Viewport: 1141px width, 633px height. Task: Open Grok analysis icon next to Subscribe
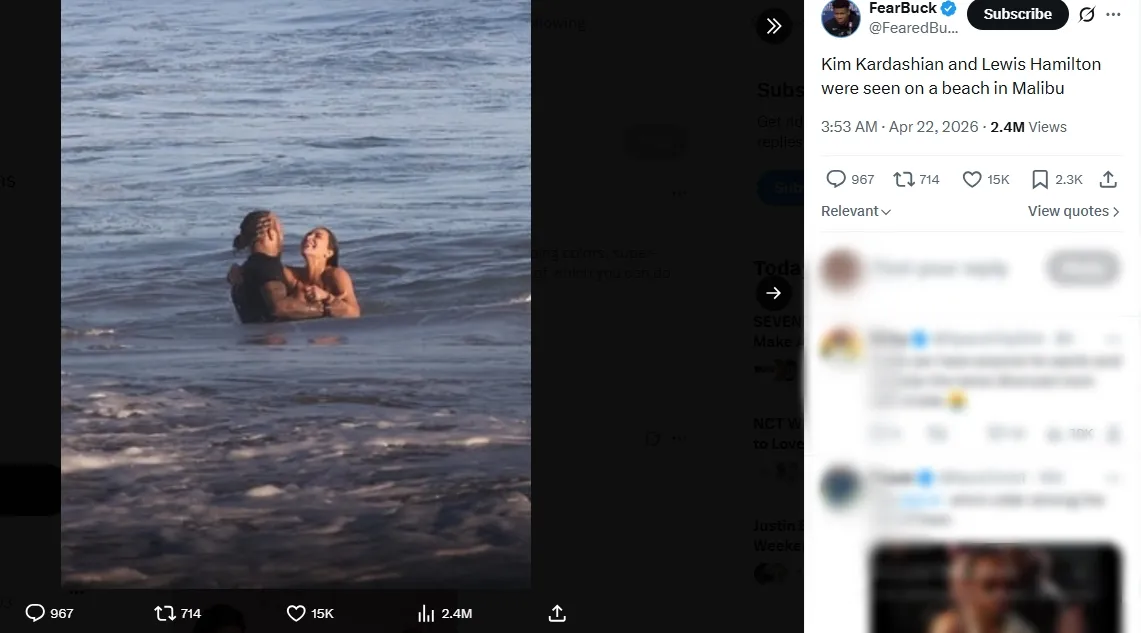pos(1087,14)
